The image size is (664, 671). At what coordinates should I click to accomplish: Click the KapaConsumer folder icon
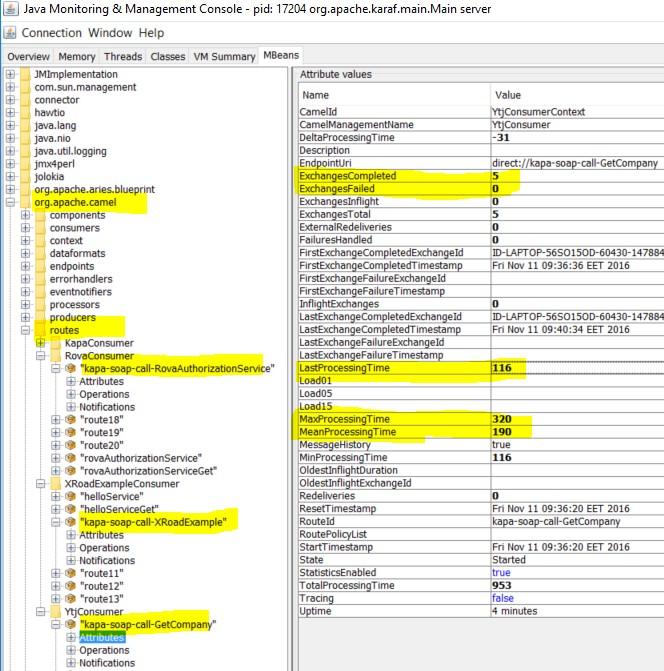[x=56, y=343]
